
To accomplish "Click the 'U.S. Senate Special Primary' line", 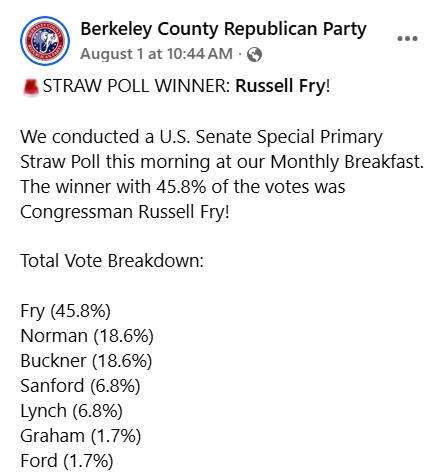I will tap(271, 137).
